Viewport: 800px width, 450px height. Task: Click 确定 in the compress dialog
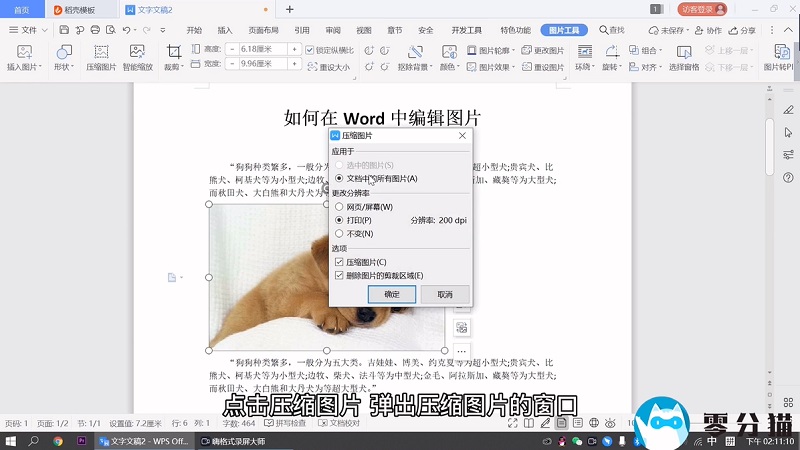tap(392, 295)
